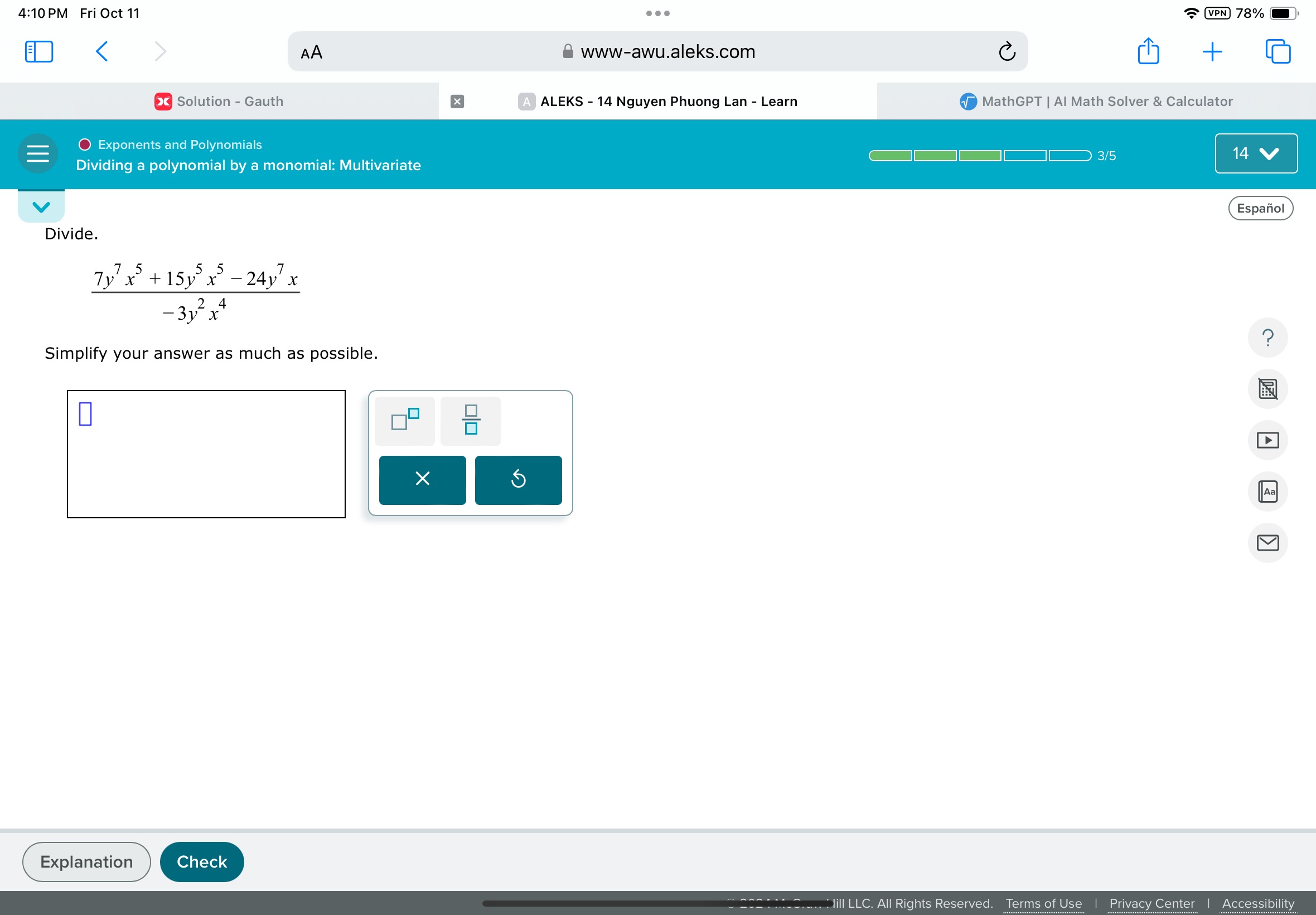1316x915 pixels.
Task: Select the ALEKS Learn tab
Action: tap(657, 102)
